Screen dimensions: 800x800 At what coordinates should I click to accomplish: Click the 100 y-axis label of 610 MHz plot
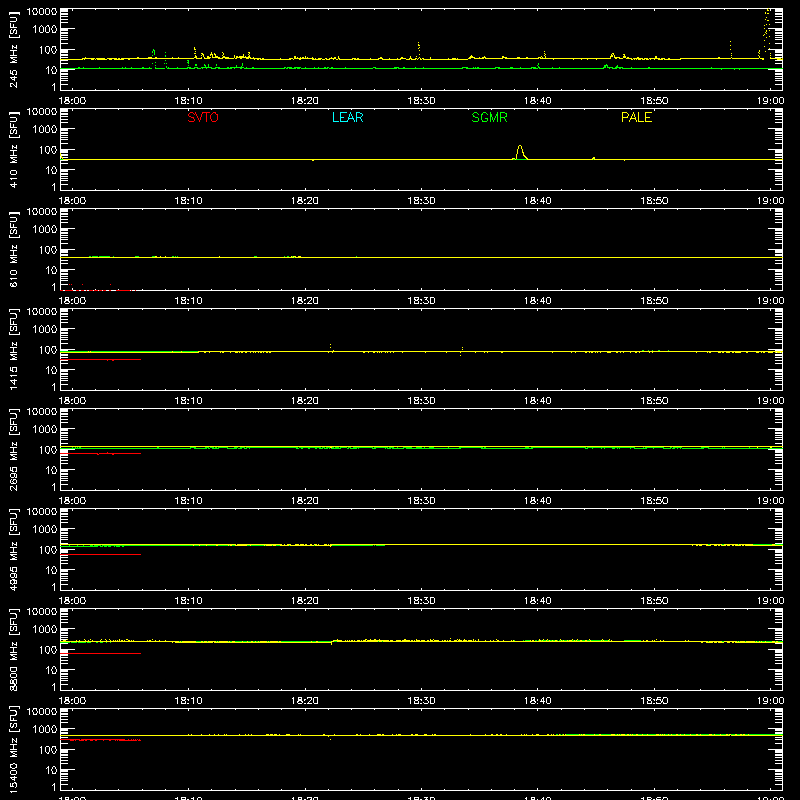coord(48,250)
